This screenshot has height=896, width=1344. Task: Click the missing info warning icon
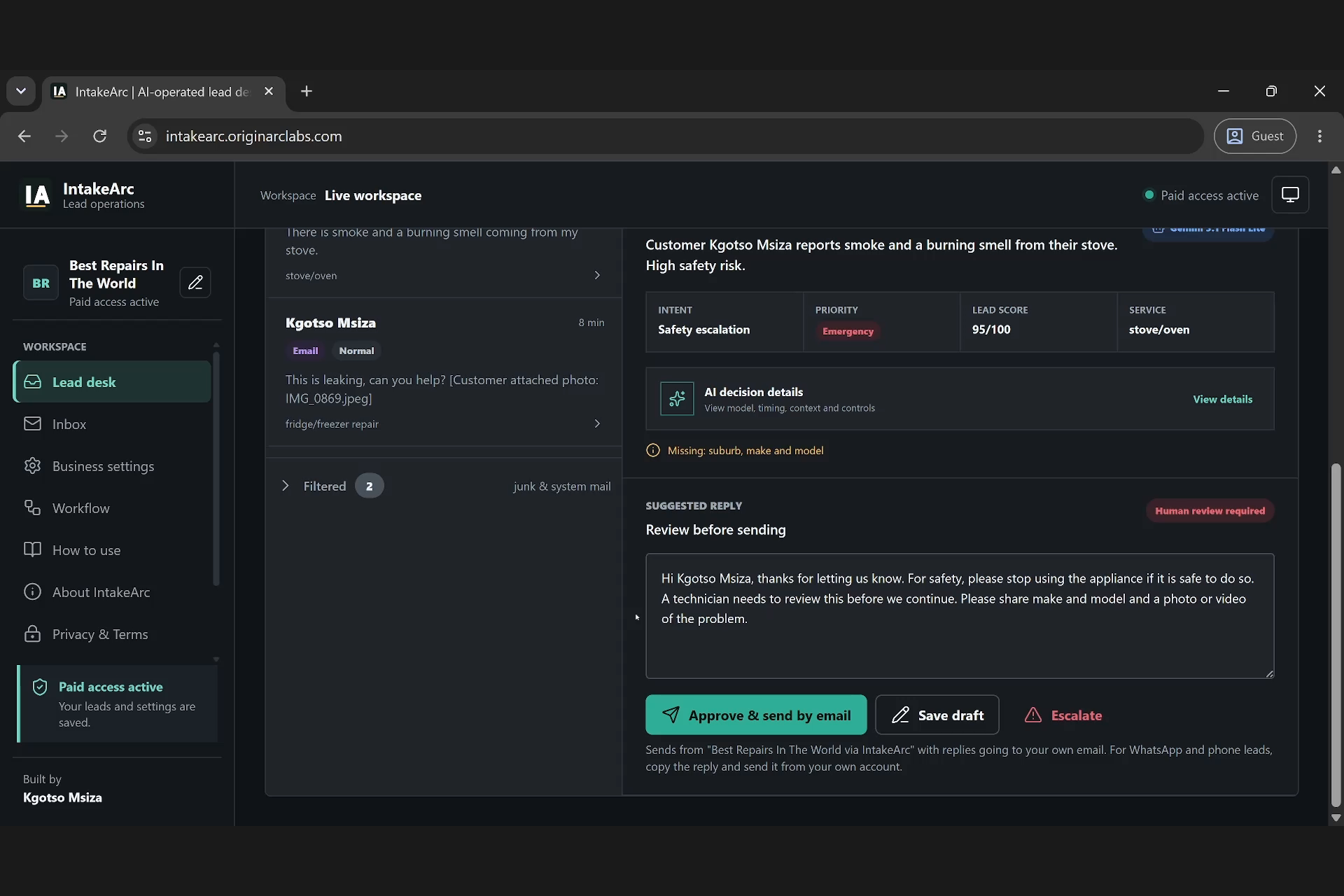(653, 450)
